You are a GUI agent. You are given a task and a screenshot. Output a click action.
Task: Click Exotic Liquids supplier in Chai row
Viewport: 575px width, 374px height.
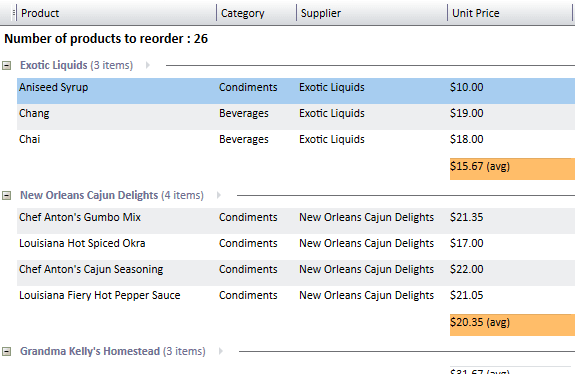332,139
